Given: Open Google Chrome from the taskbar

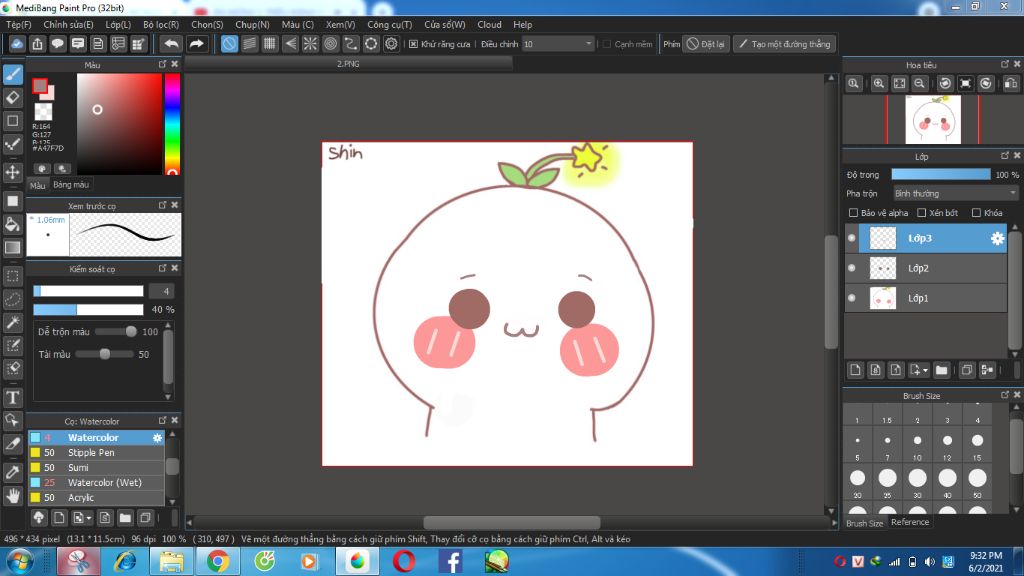Looking at the screenshot, I should [217, 562].
